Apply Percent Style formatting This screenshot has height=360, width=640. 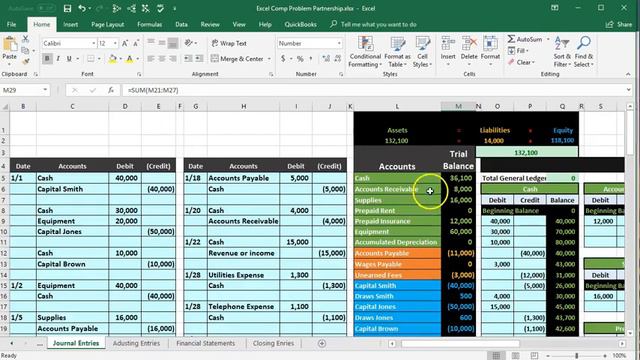[300, 59]
